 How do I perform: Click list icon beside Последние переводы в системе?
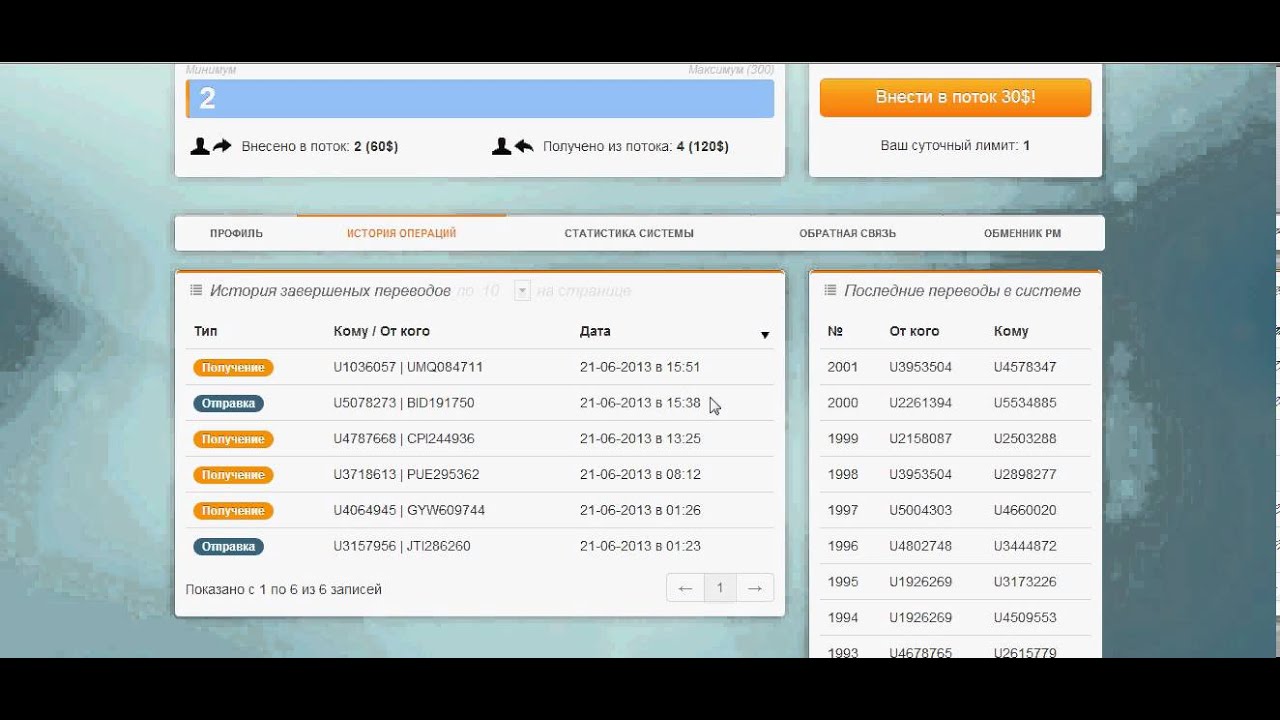coord(830,291)
